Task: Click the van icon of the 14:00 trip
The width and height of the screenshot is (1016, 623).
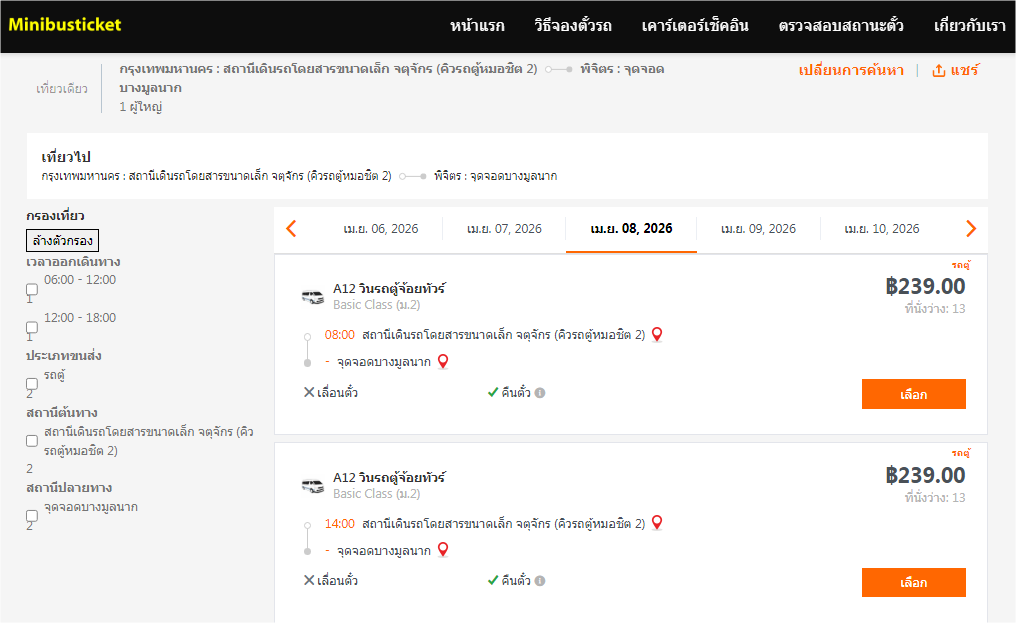Action: 312,485
